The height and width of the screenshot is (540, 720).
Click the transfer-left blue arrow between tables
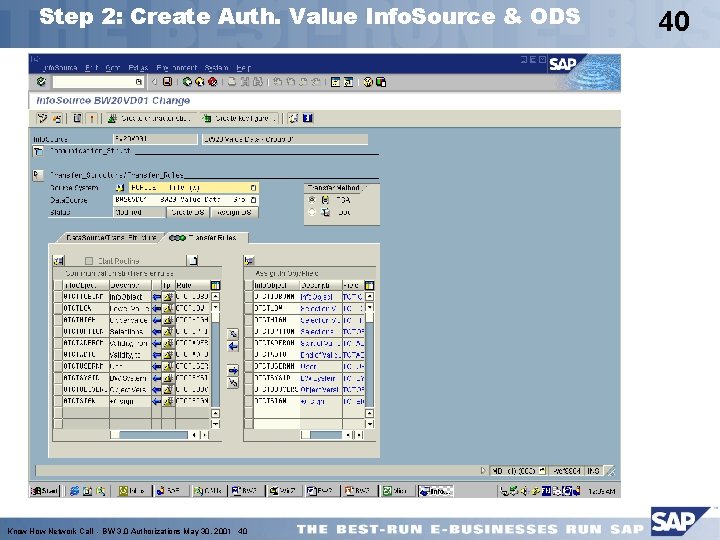click(x=233, y=346)
